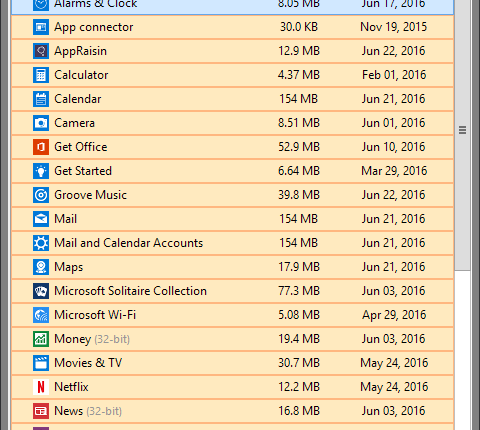Viewport: 480px width, 430px height.
Task: Click the 77.3 MB size value
Action: pyautogui.click(x=299, y=291)
